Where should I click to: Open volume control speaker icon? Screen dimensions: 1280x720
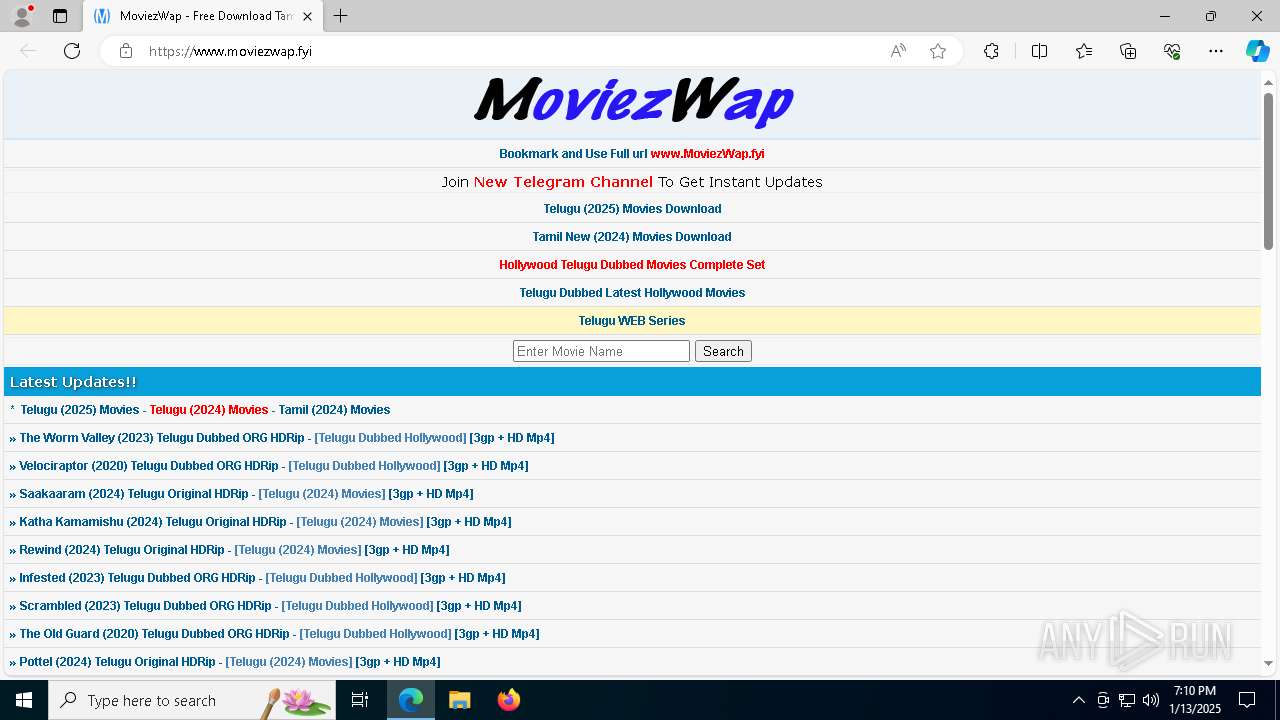[x=1151, y=700]
